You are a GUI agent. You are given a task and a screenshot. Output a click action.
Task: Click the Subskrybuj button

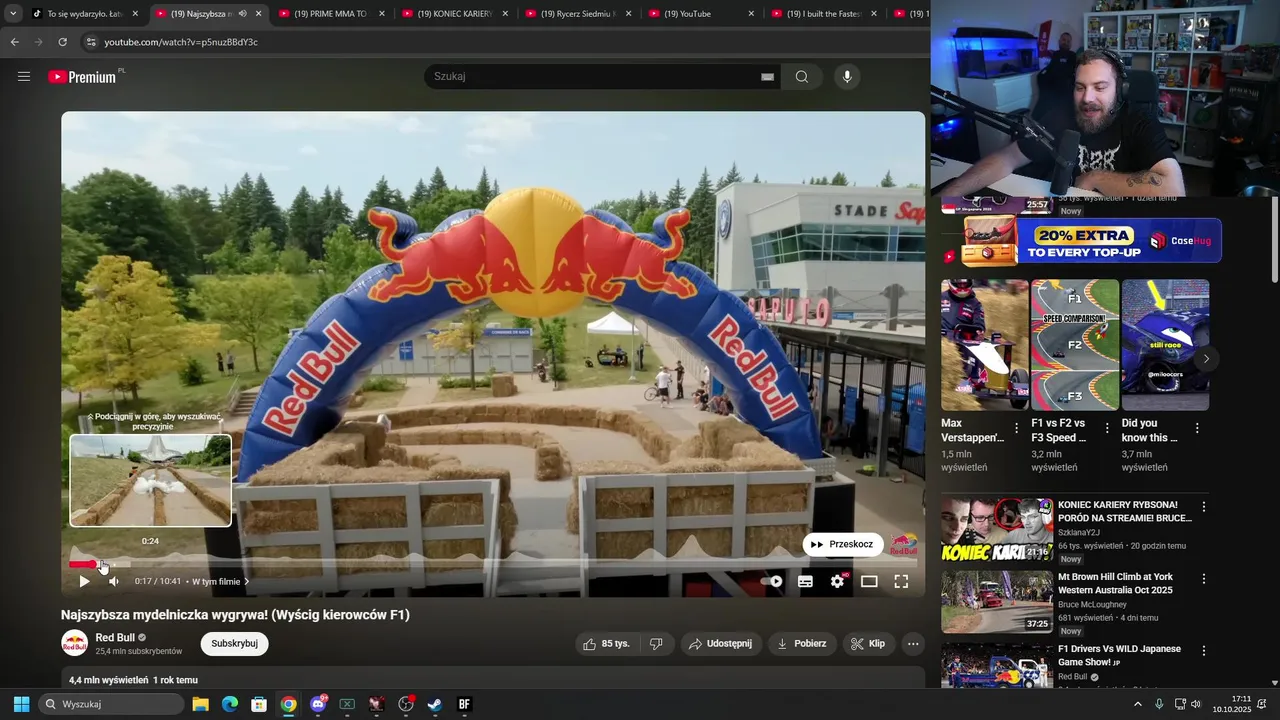pyautogui.click(x=234, y=643)
